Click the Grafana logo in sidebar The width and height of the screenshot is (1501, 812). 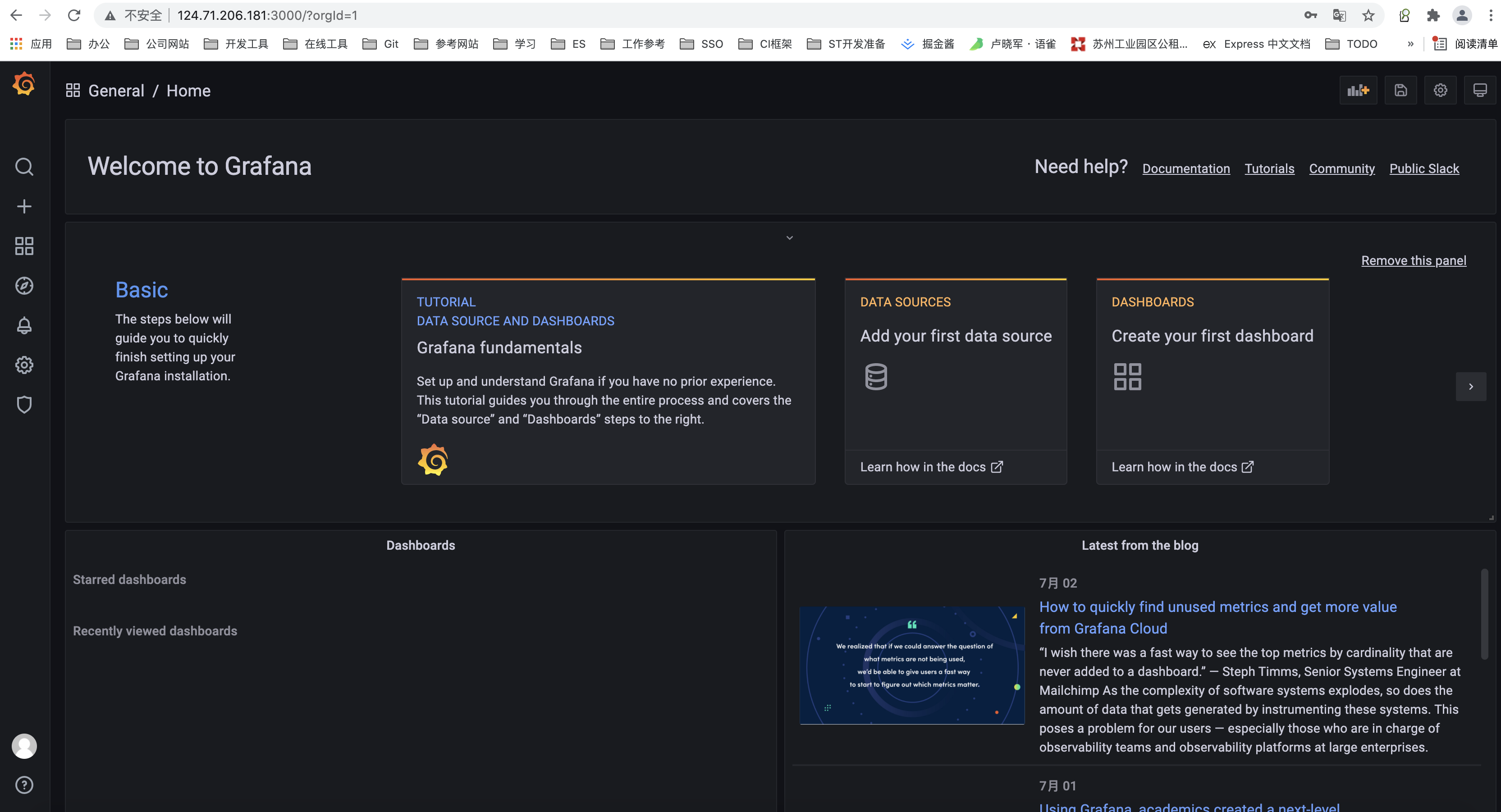[24, 84]
